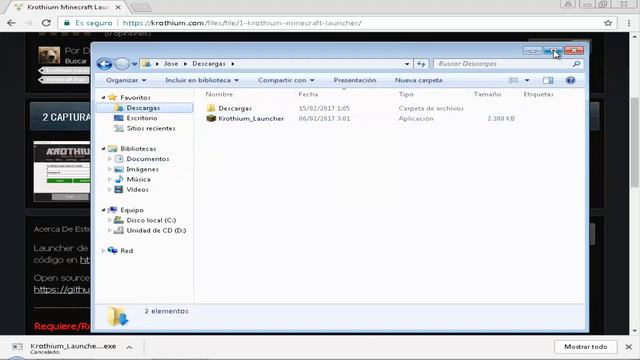Open Sitios recientes in the sidebar
This screenshot has height=360, width=640.
click(151, 128)
